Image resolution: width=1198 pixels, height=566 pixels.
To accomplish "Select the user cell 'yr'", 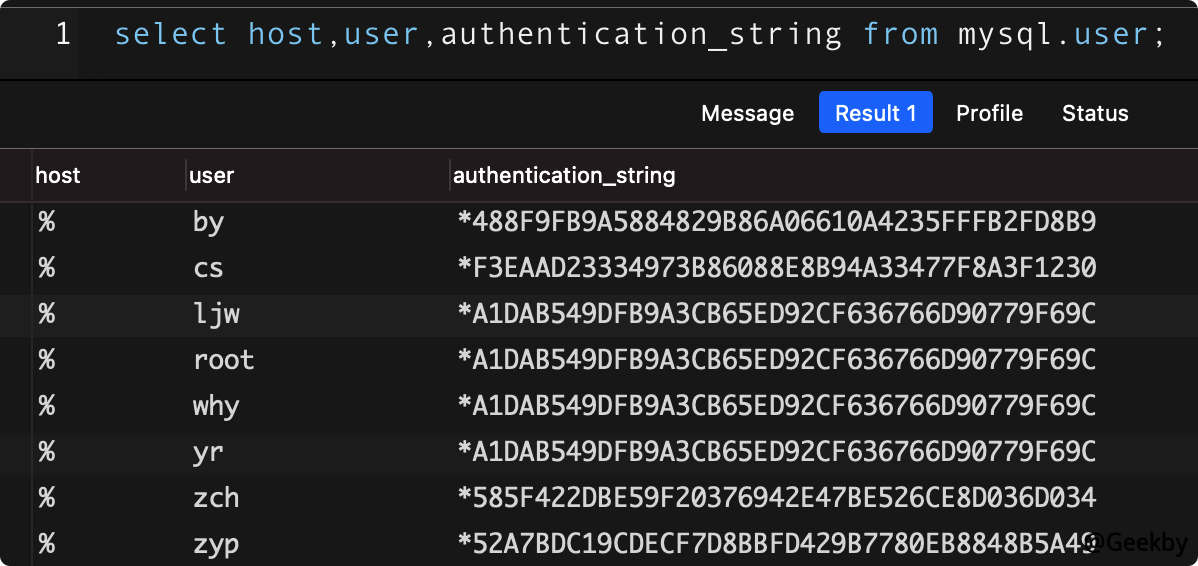I will click(208, 452).
